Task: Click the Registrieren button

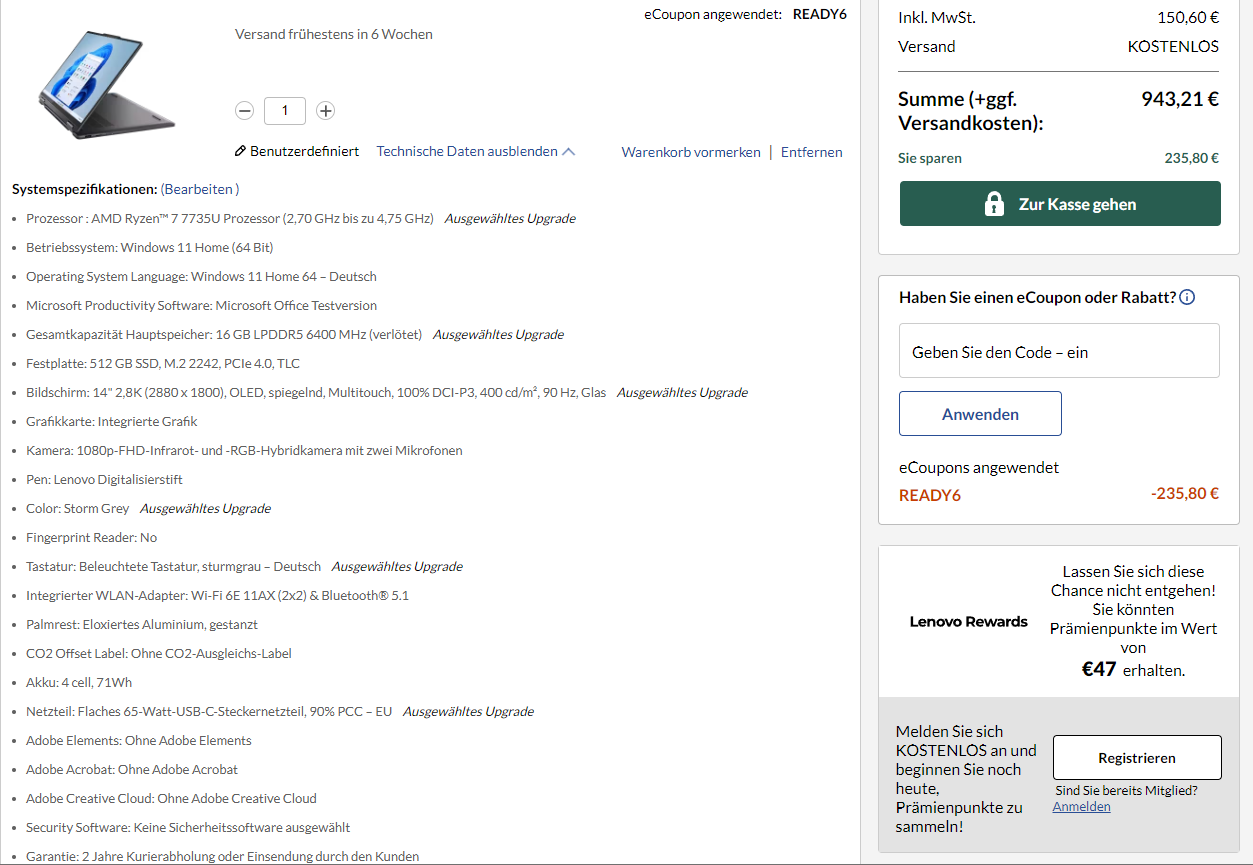Action: coord(1137,758)
